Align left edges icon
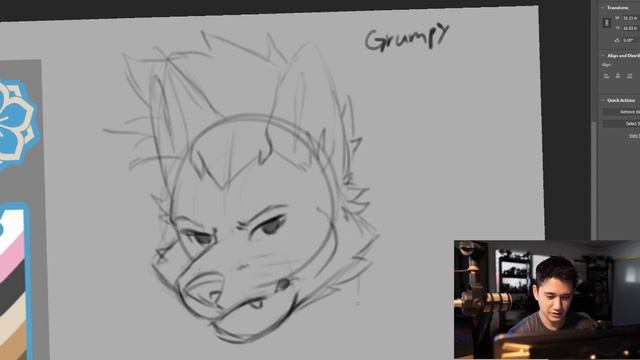This screenshot has height=360, width=640. click(x=606, y=76)
